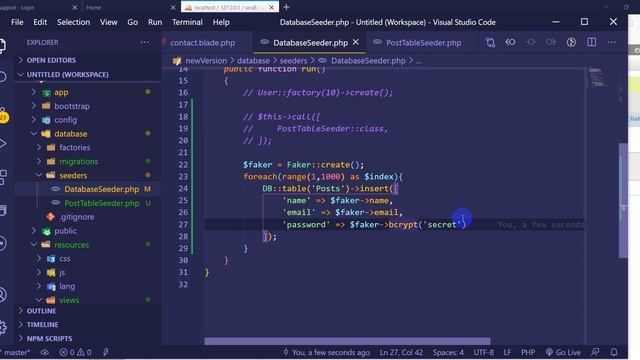Screen dimensions: 640x360
Task: Open Selection menu
Action: point(73,22)
